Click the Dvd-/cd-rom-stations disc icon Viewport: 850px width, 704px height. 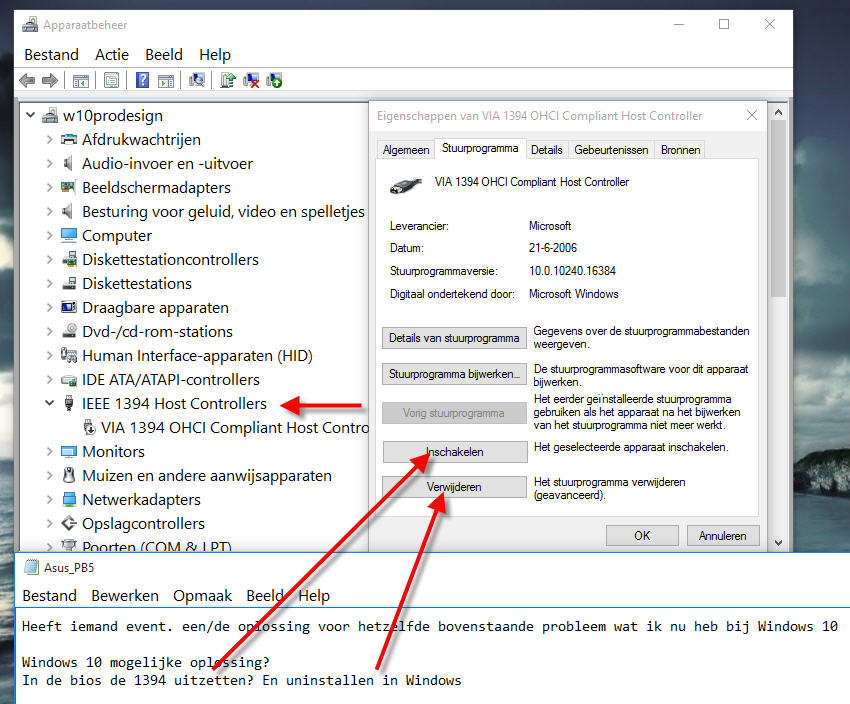click(69, 331)
